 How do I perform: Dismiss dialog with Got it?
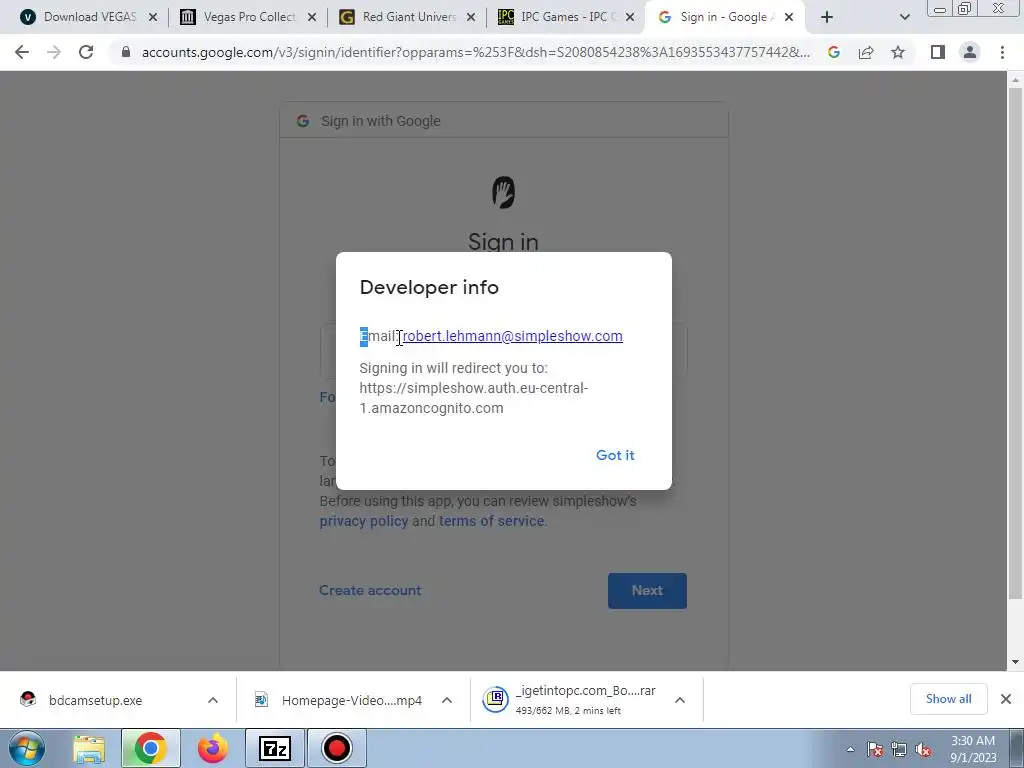coord(615,455)
